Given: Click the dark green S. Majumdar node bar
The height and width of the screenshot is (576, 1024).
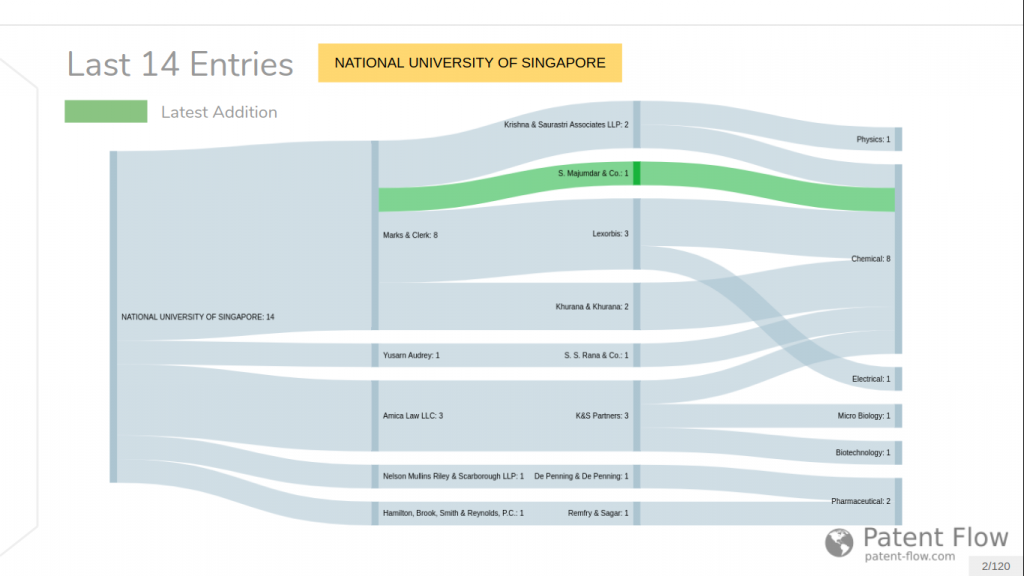Looking at the screenshot, I should point(637,173).
